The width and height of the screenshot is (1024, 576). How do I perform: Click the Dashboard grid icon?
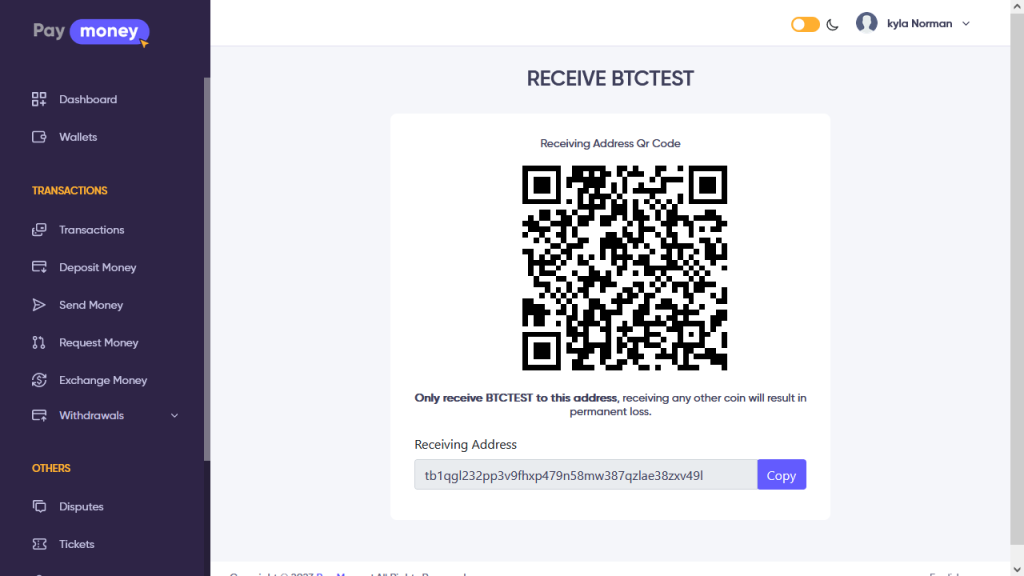39,99
